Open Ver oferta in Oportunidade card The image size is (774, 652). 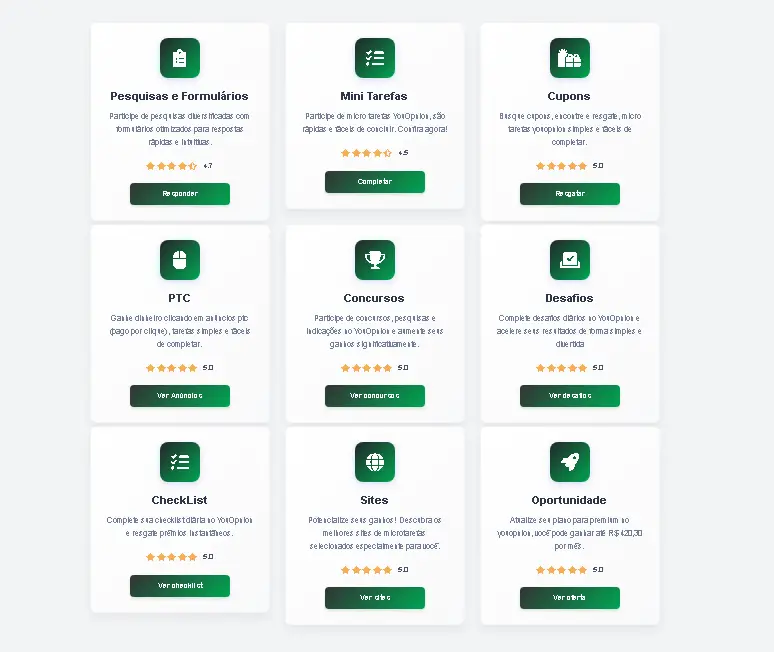(x=570, y=598)
